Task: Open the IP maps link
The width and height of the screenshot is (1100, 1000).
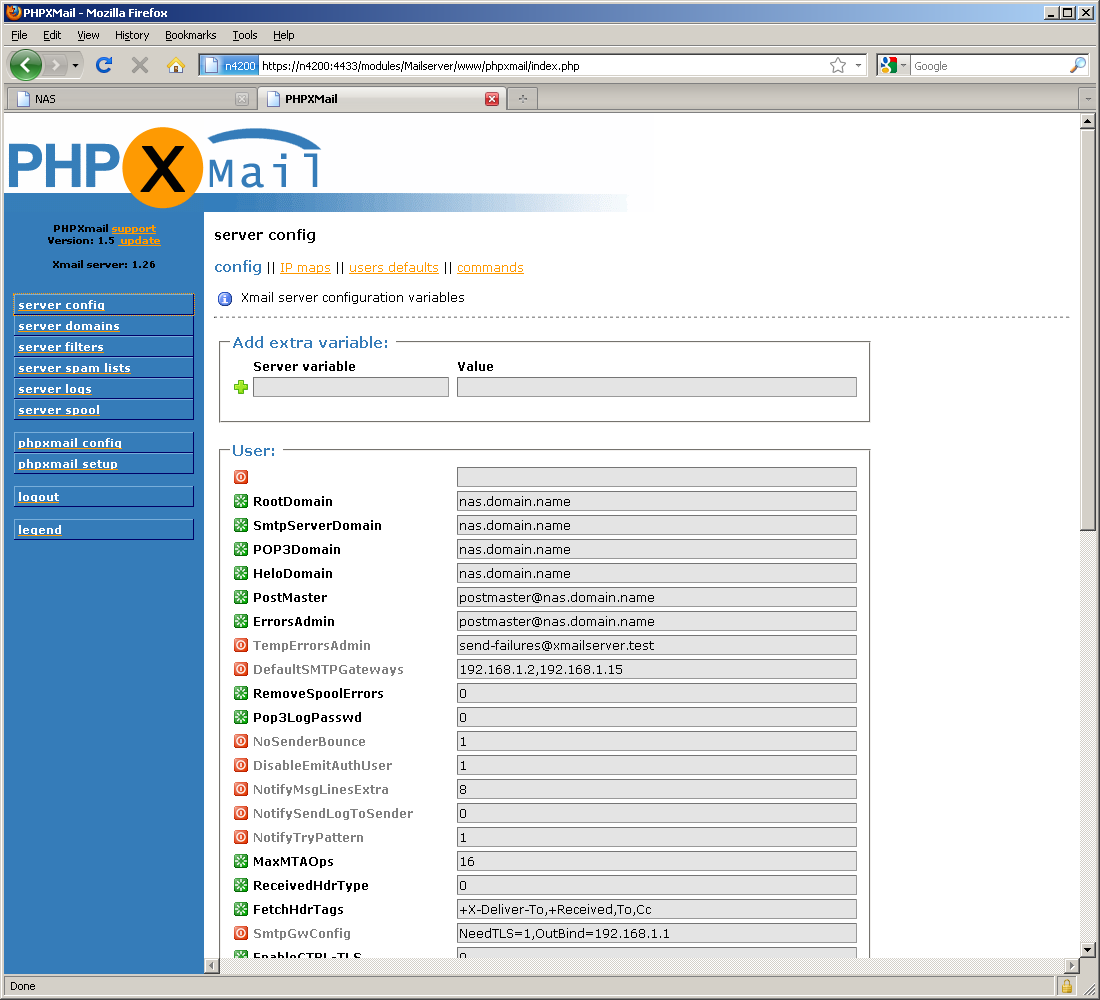Action: pos(305,267)
